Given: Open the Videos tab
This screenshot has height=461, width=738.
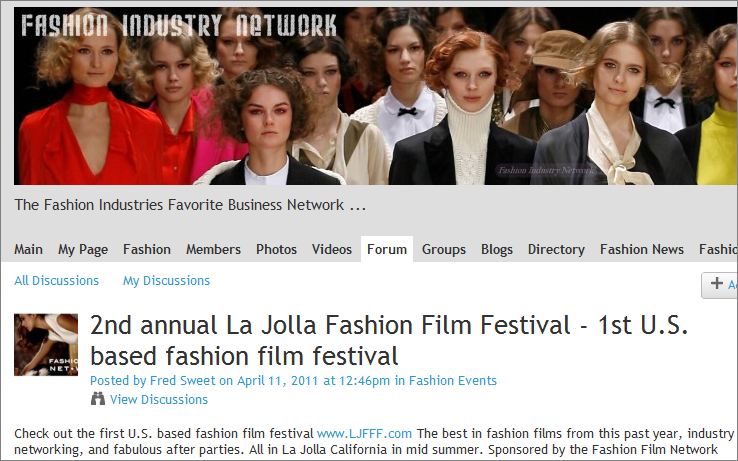Looking at the screenshot, I should click(332, 249).
